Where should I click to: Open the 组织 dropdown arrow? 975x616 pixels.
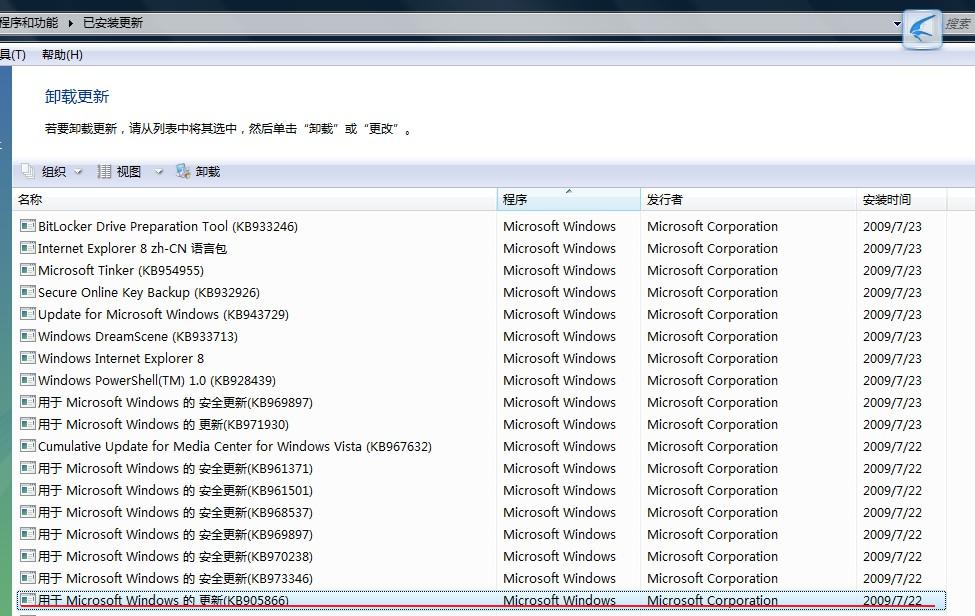point(78,172)
